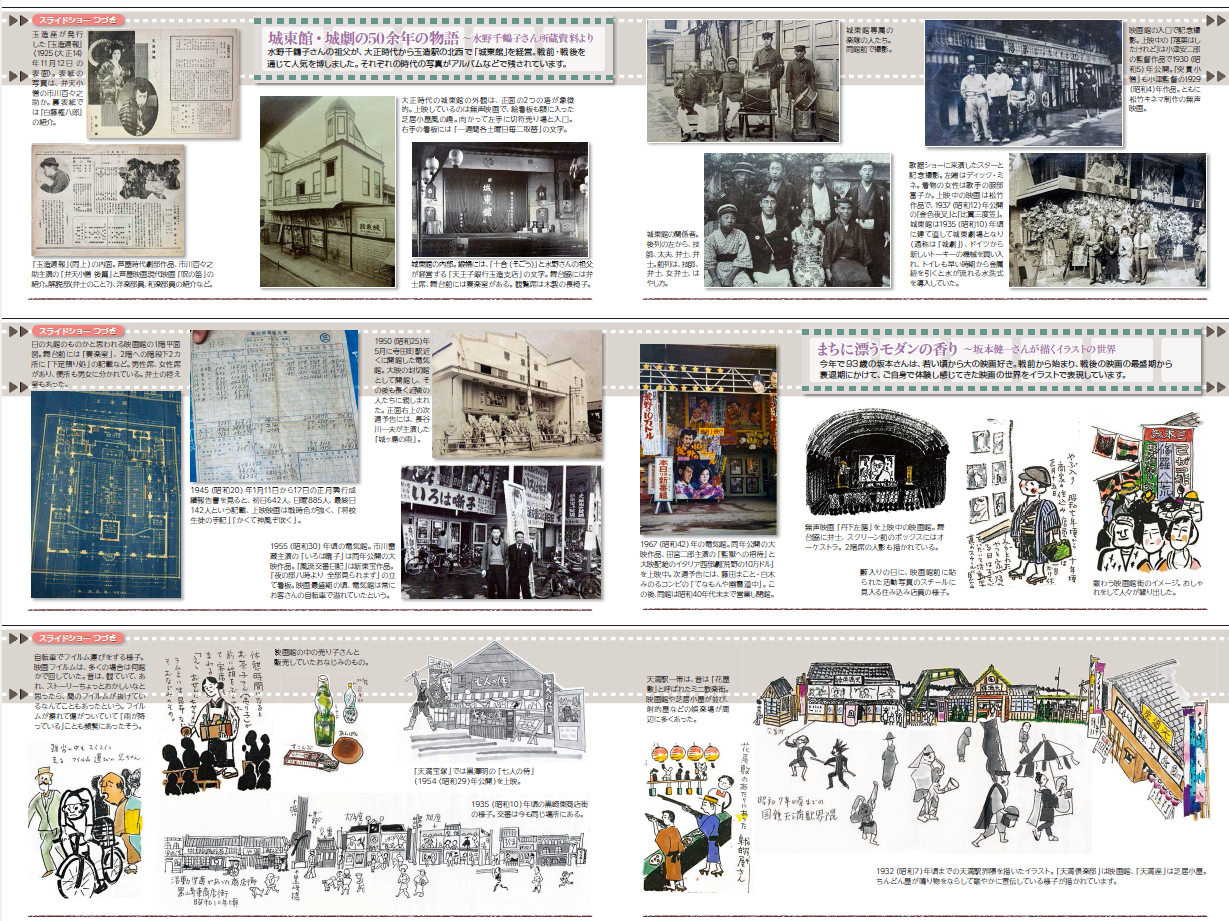Image resolution: width=1229 pixels, height=921 pixels.
Task: Click the スライドショー つづき label above the blueprint caption
Action: [x=77, y=330]
